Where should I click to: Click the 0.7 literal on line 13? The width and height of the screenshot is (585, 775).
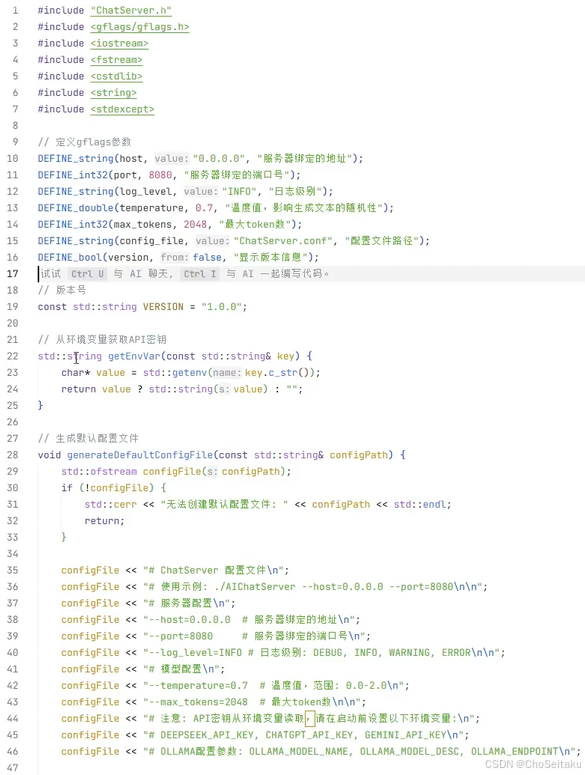[204, 208]
